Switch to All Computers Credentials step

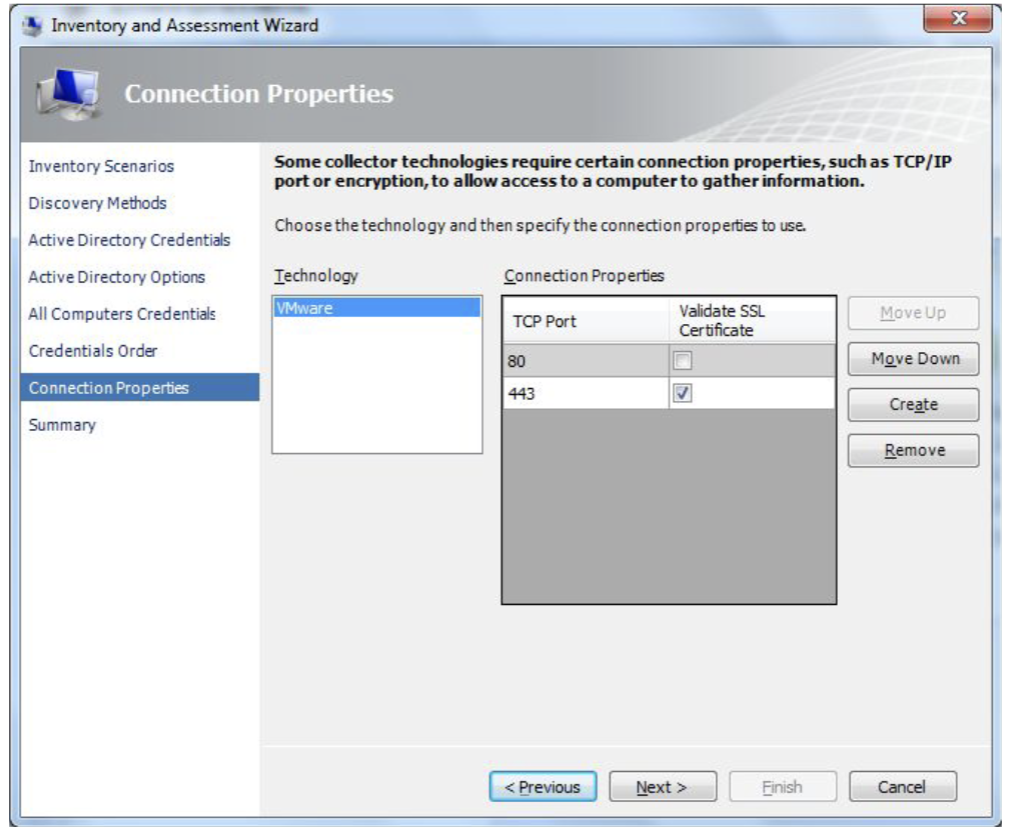[x=122, y=314]
